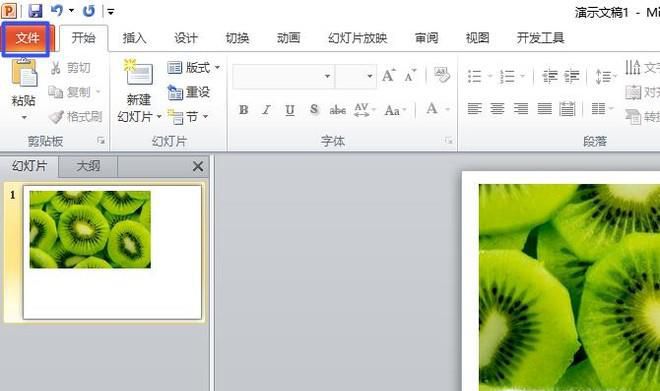Screen dimensions: 660x391
Task: Click the Save icon in quick access toolbar
Action: (x=35, y=11)
